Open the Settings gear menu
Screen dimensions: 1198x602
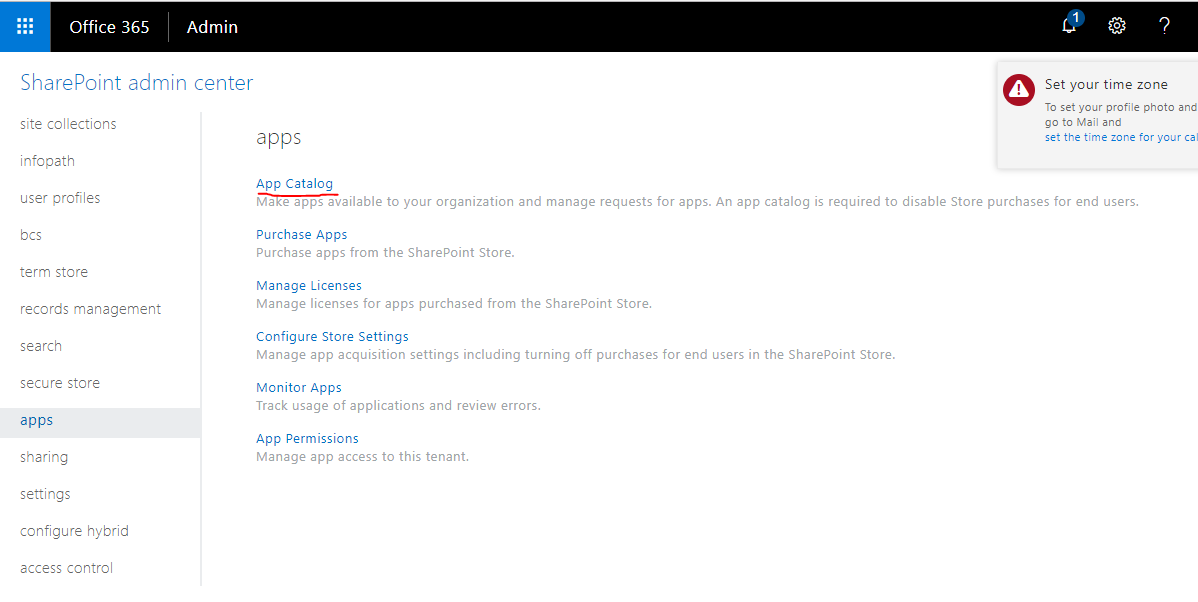tap(1116, 26)
